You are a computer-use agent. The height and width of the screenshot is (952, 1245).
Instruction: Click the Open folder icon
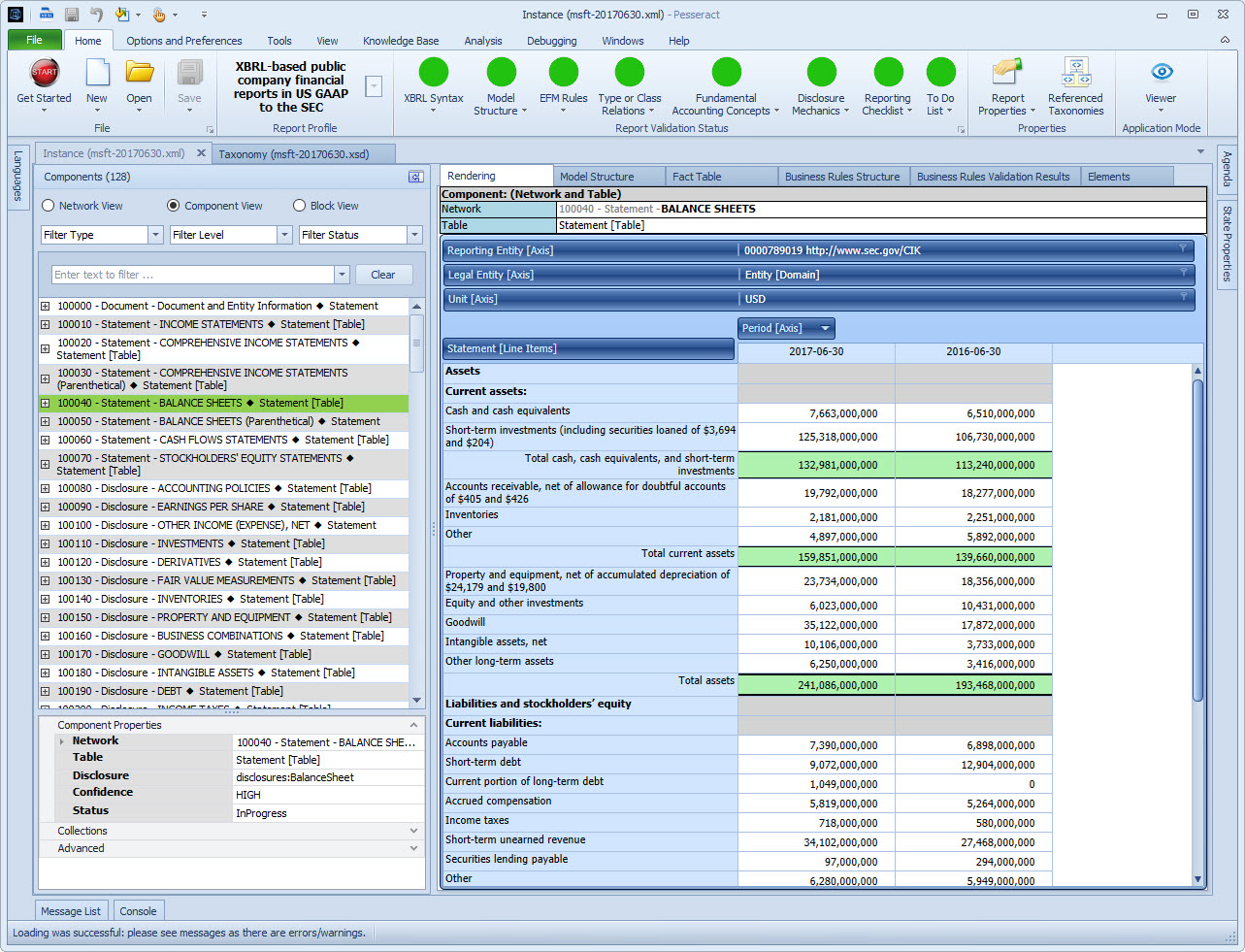(140, 73)
